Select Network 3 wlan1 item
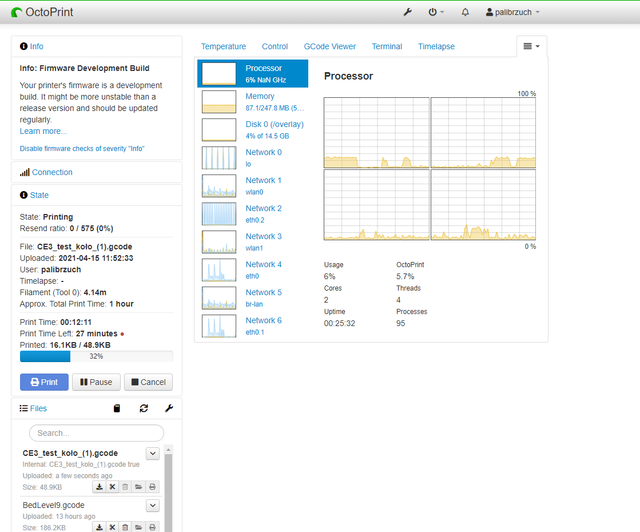 [253, 242]
